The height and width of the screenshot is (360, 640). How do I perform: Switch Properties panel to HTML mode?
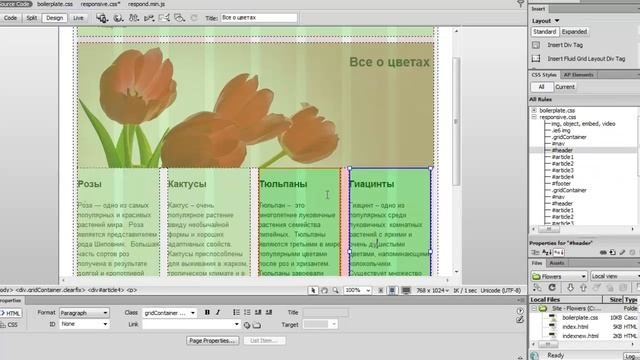pos(10,313)
